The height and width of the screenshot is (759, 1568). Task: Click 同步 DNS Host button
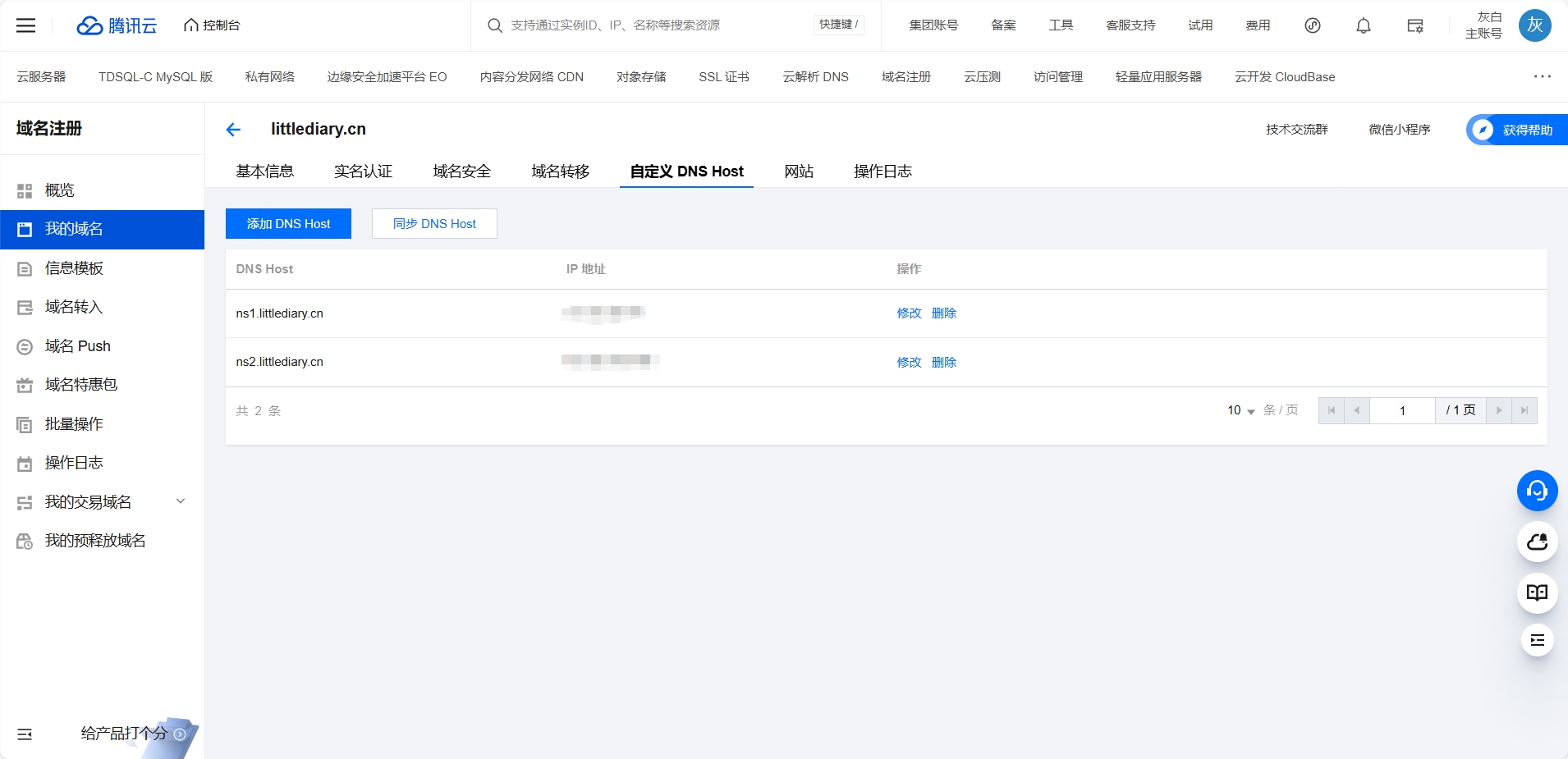434,224
